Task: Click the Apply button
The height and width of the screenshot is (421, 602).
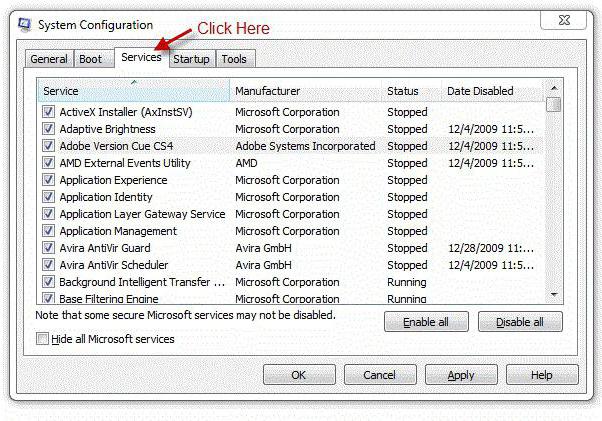Action: tap(461, 375)
